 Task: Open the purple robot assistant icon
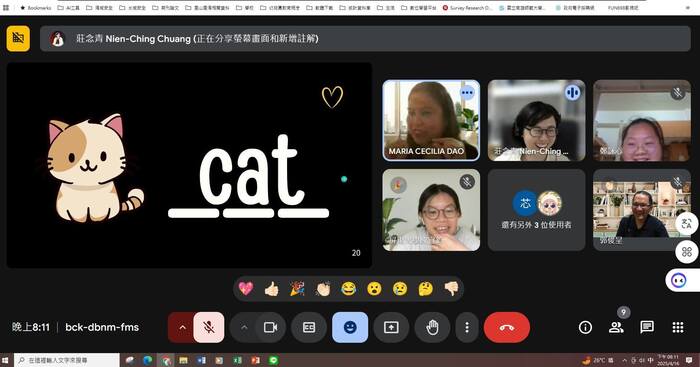point(679,281)
